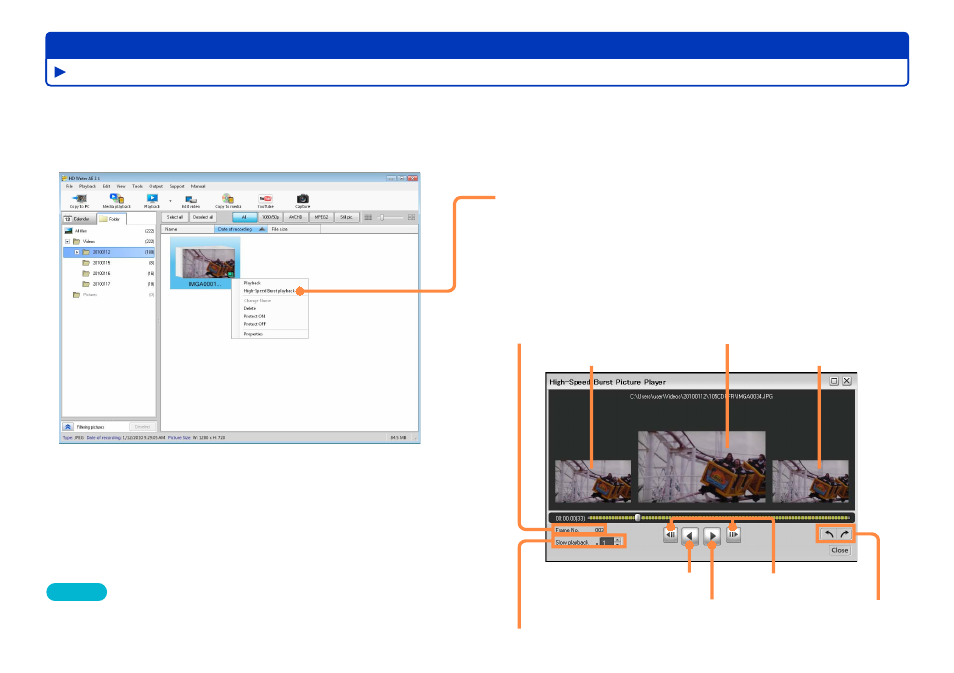Image resolution: width=954 pixels, height=673 pixels.
Task: Rotate picture right in burst player
Action: point(844,534)
